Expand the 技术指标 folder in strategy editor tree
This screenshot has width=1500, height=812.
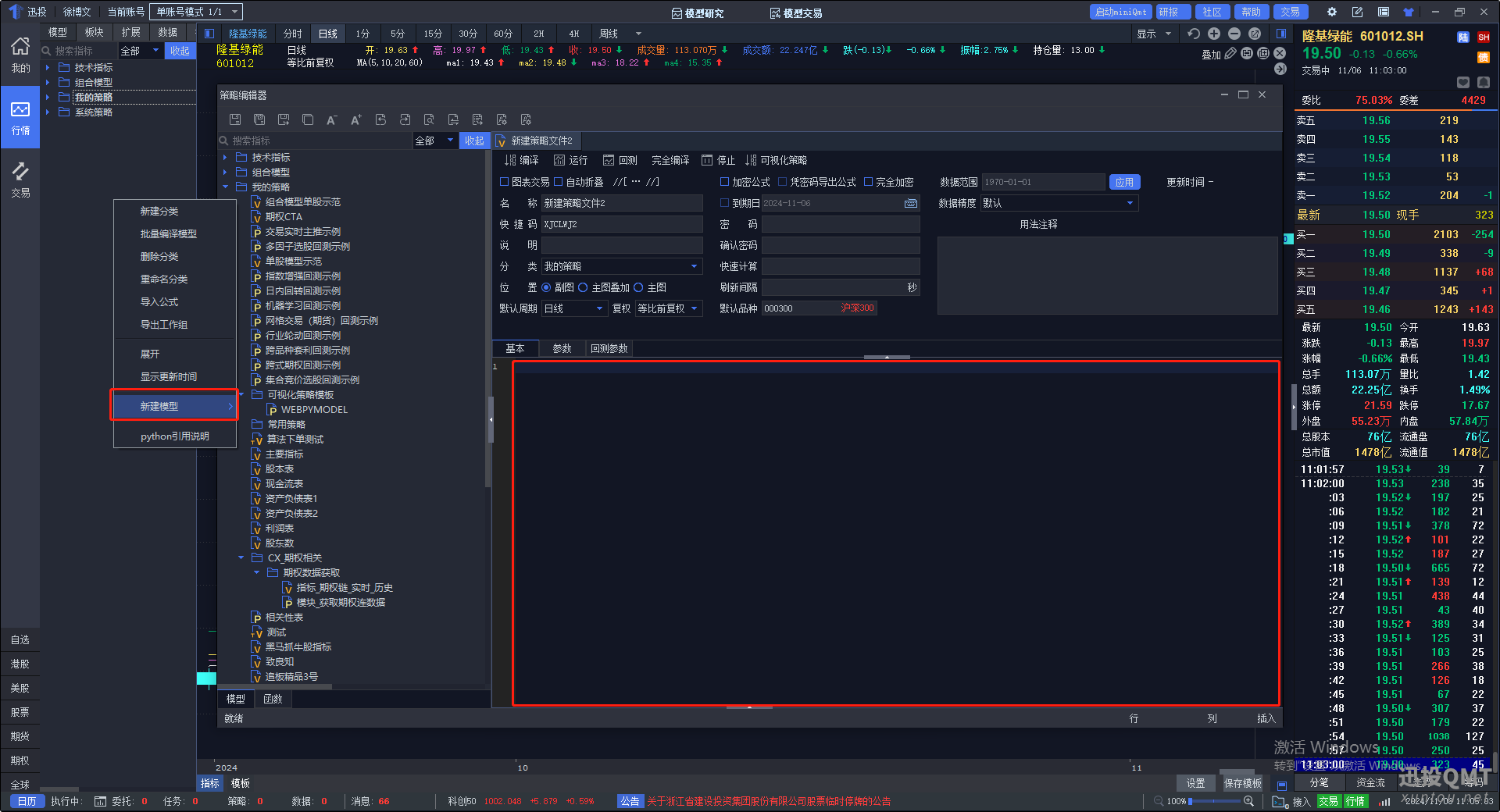point(225,157)
